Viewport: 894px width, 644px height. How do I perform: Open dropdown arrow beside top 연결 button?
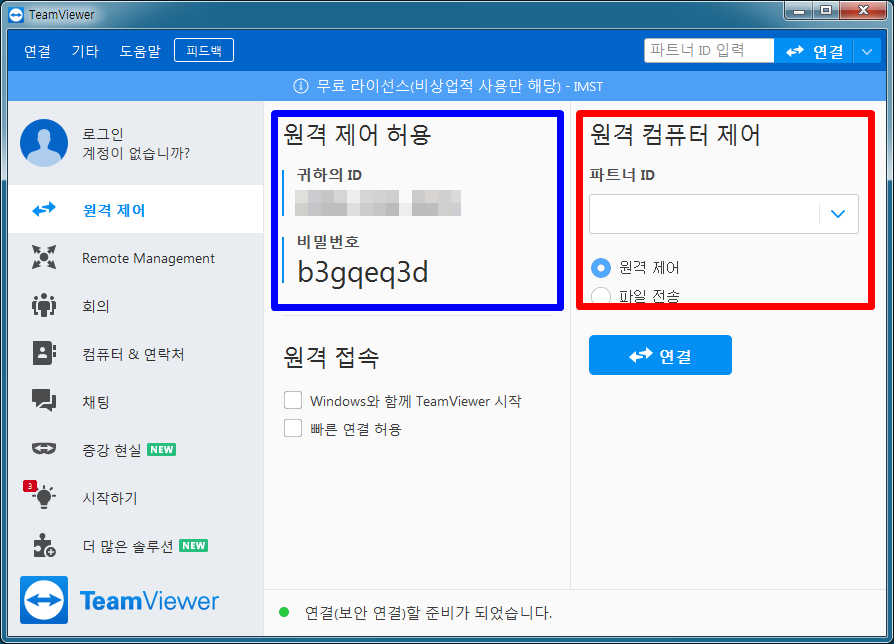point(867,51)
